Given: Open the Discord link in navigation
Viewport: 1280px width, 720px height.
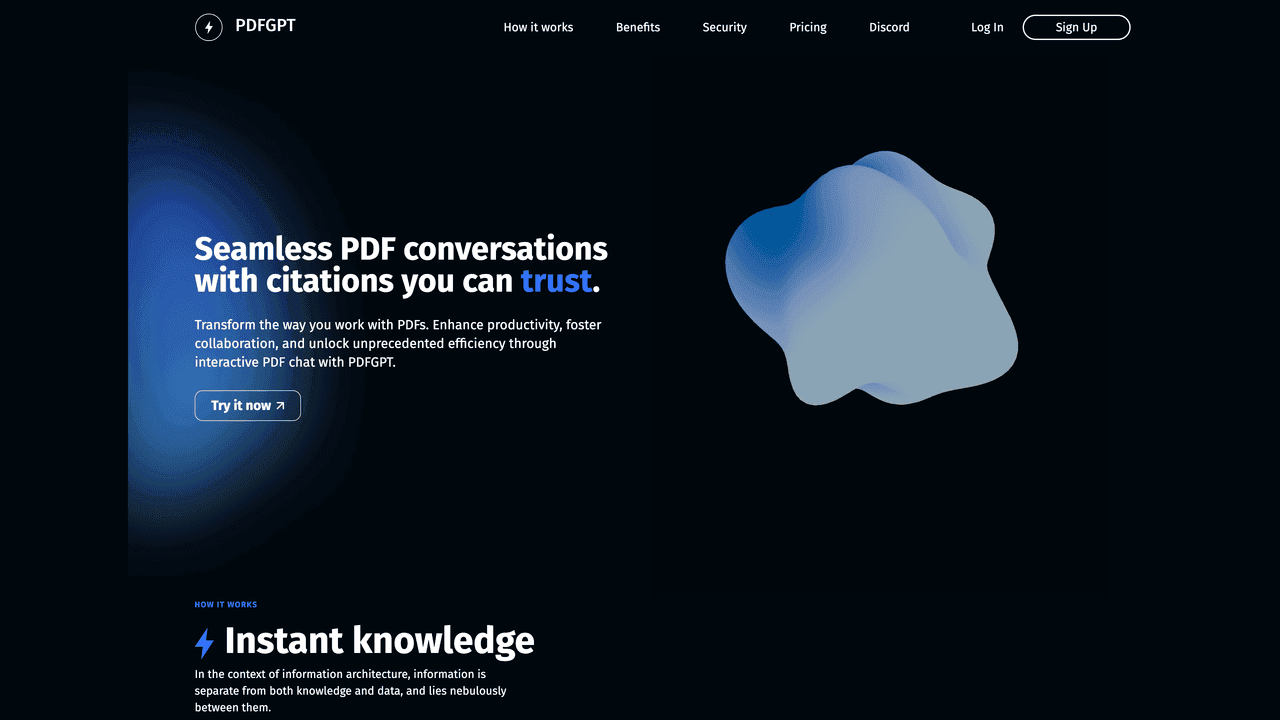Looking at the screenshot, I should pyautogui.click(x=889, y=27).
